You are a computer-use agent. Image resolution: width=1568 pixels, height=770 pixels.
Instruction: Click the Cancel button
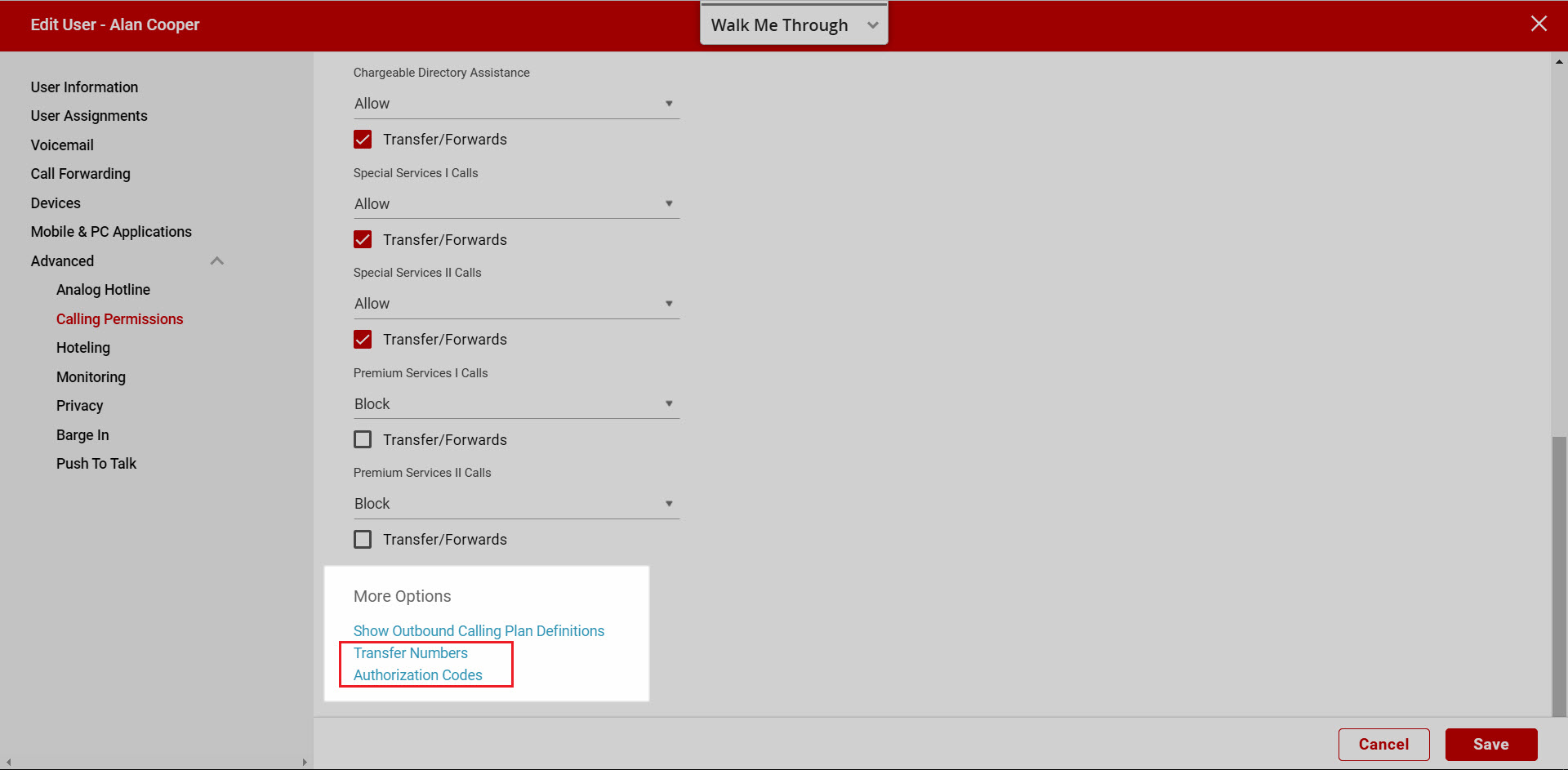pyautogui.click(x=1383, y=745)
